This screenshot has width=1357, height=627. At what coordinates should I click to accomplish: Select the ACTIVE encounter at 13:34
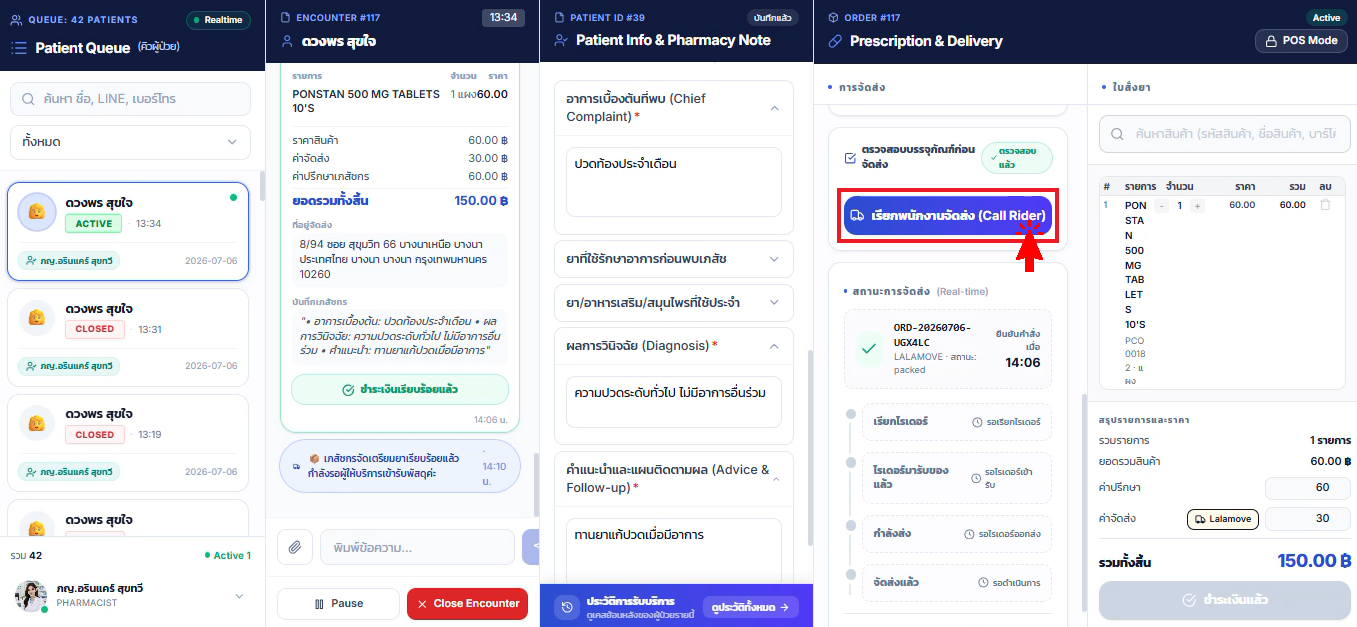pos(128,232)
